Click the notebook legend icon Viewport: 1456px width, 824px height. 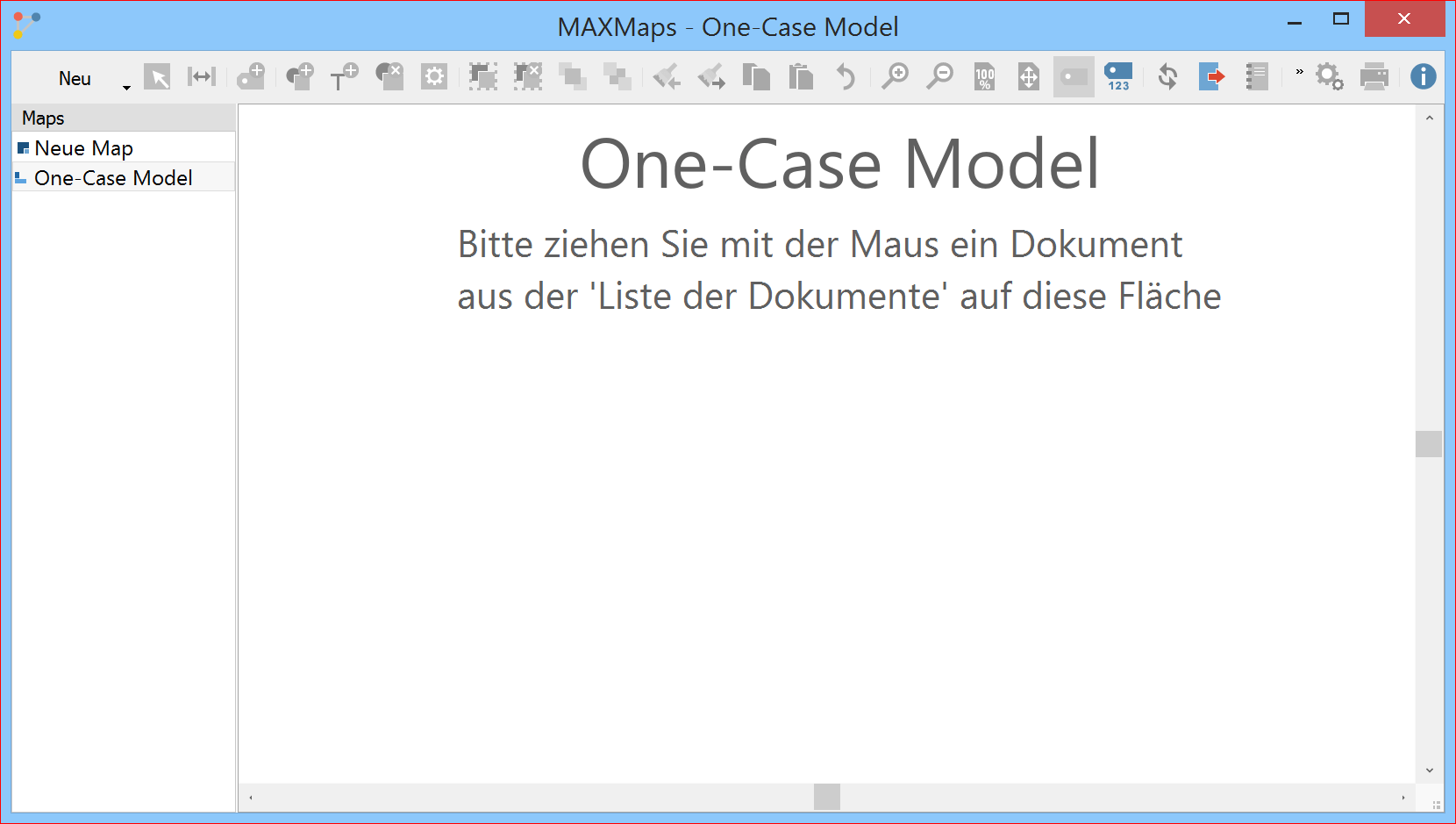[x=1257, y=76]
